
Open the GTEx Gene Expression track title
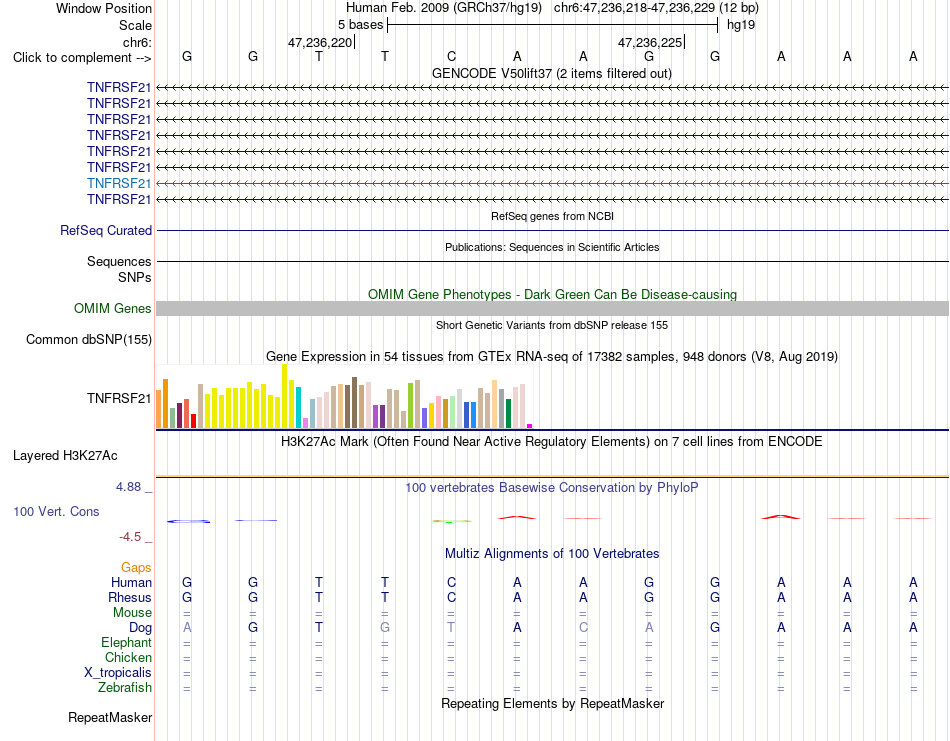click(552, 356)
